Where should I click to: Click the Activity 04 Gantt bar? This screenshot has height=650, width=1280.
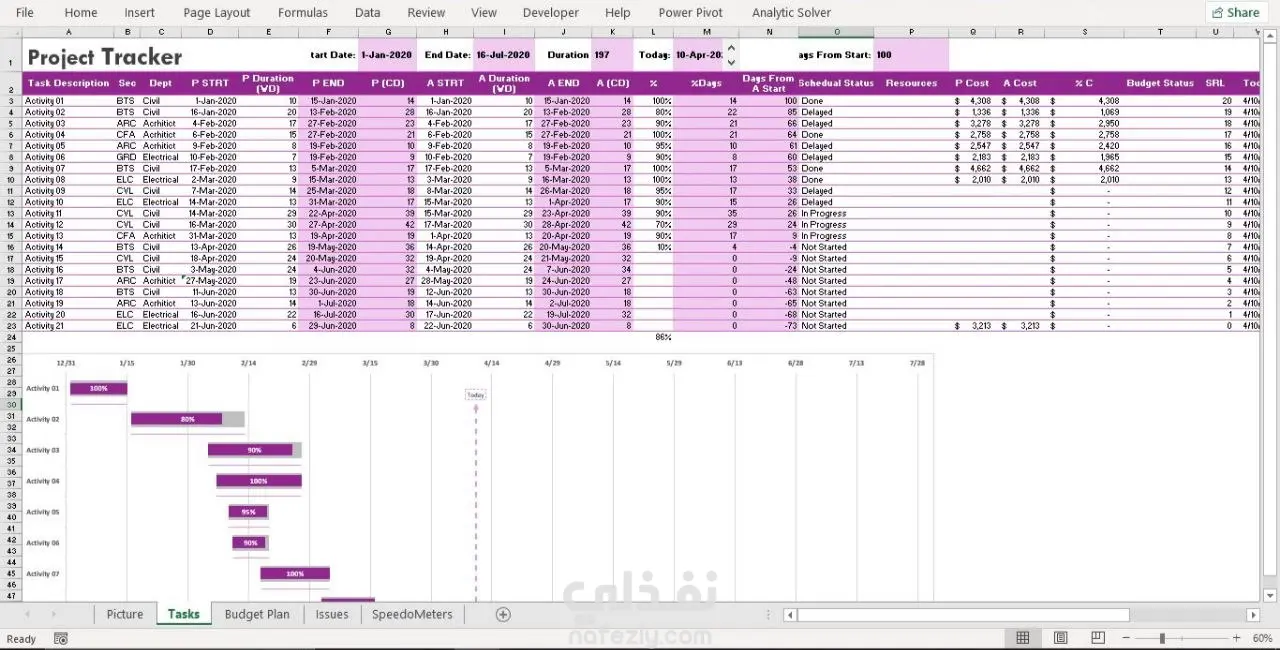point(258,481)
